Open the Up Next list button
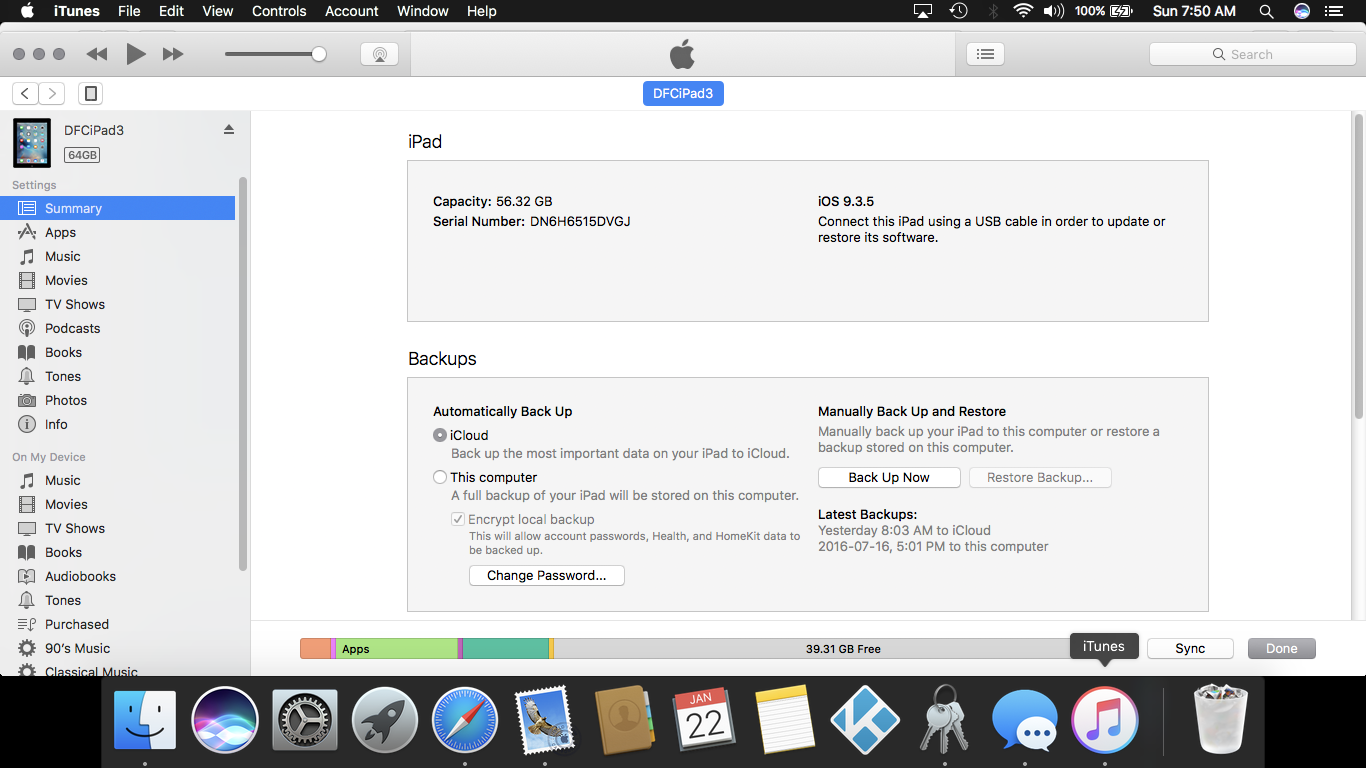1366x768 pixels. 985,54
